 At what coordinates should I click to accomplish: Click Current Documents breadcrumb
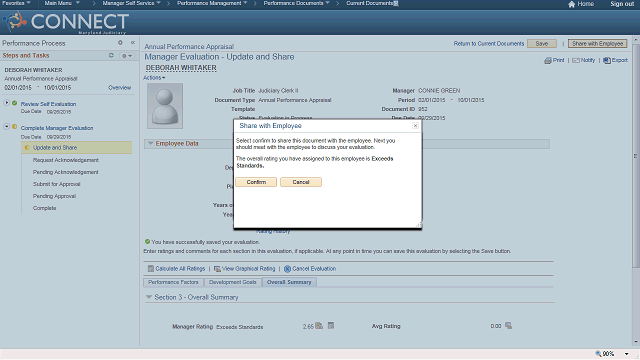370,3
